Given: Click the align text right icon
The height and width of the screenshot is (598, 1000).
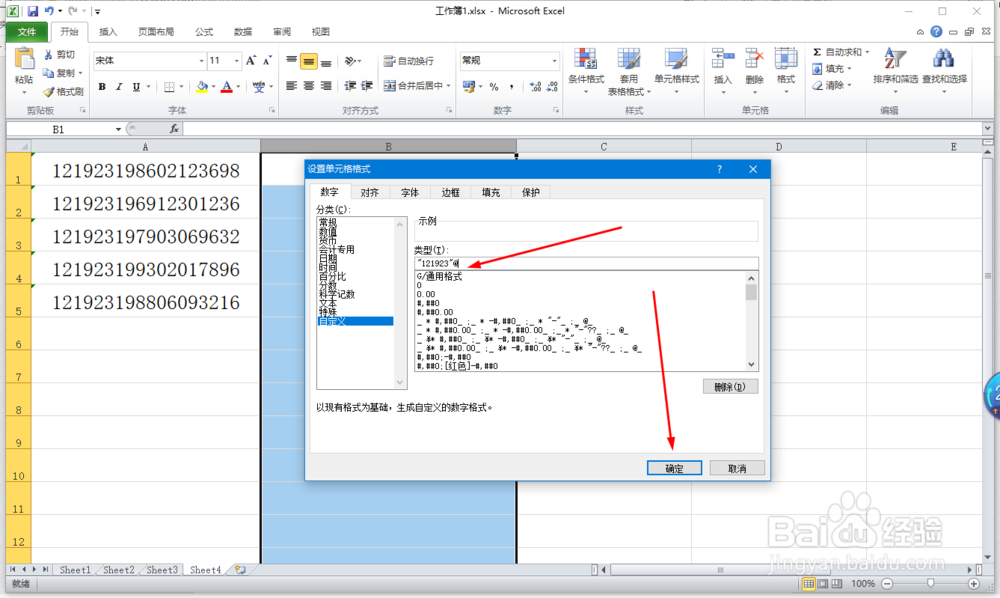Looking at the screenshot, I should (326, 86).
